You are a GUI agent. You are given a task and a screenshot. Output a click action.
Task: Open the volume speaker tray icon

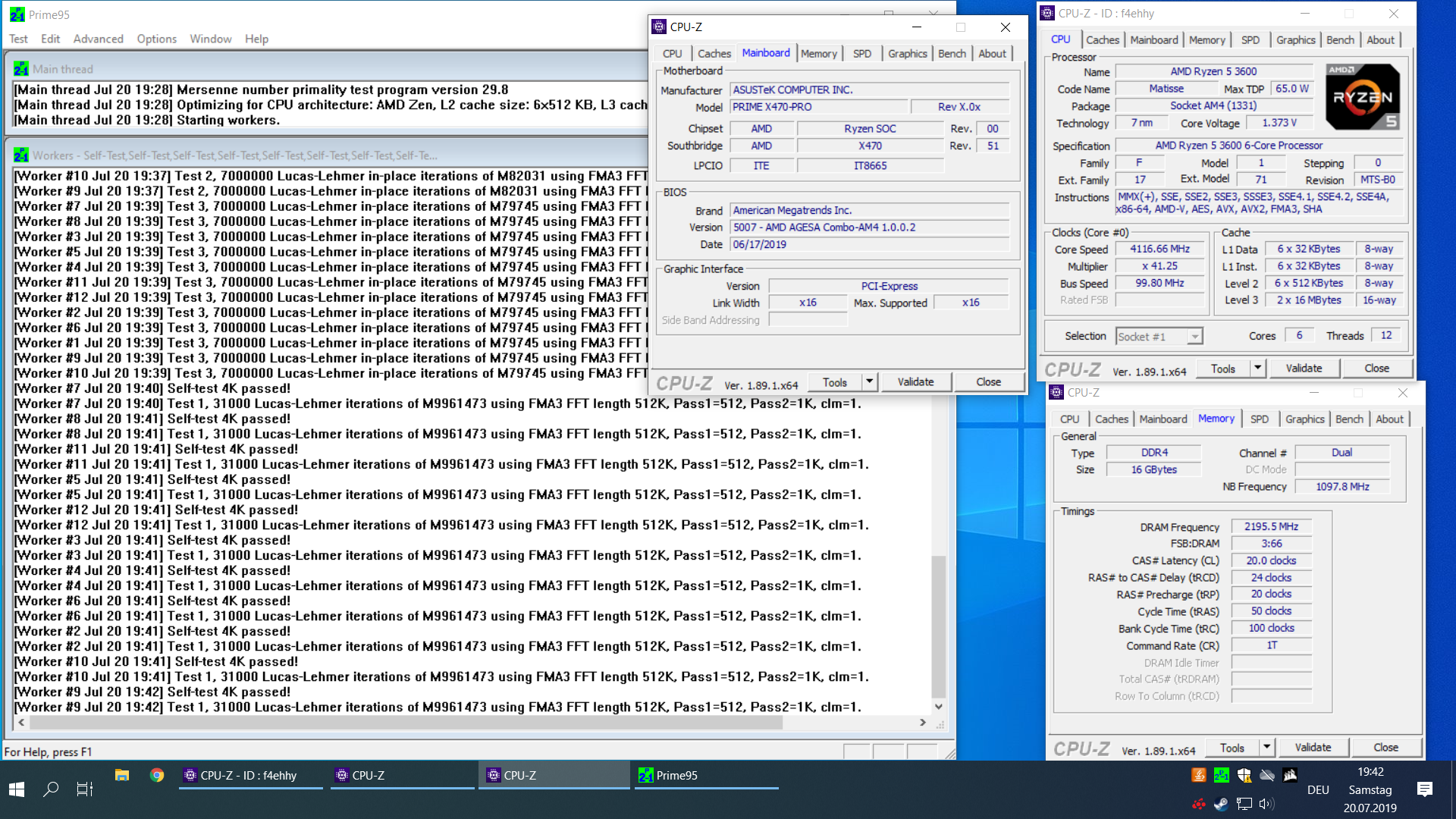point(1266,804)
